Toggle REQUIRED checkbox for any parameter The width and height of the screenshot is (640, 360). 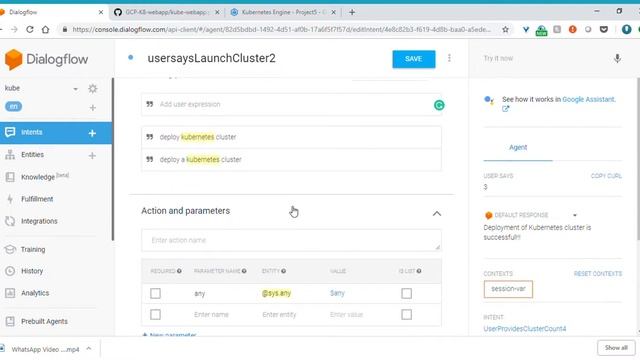tap(155, 293)
